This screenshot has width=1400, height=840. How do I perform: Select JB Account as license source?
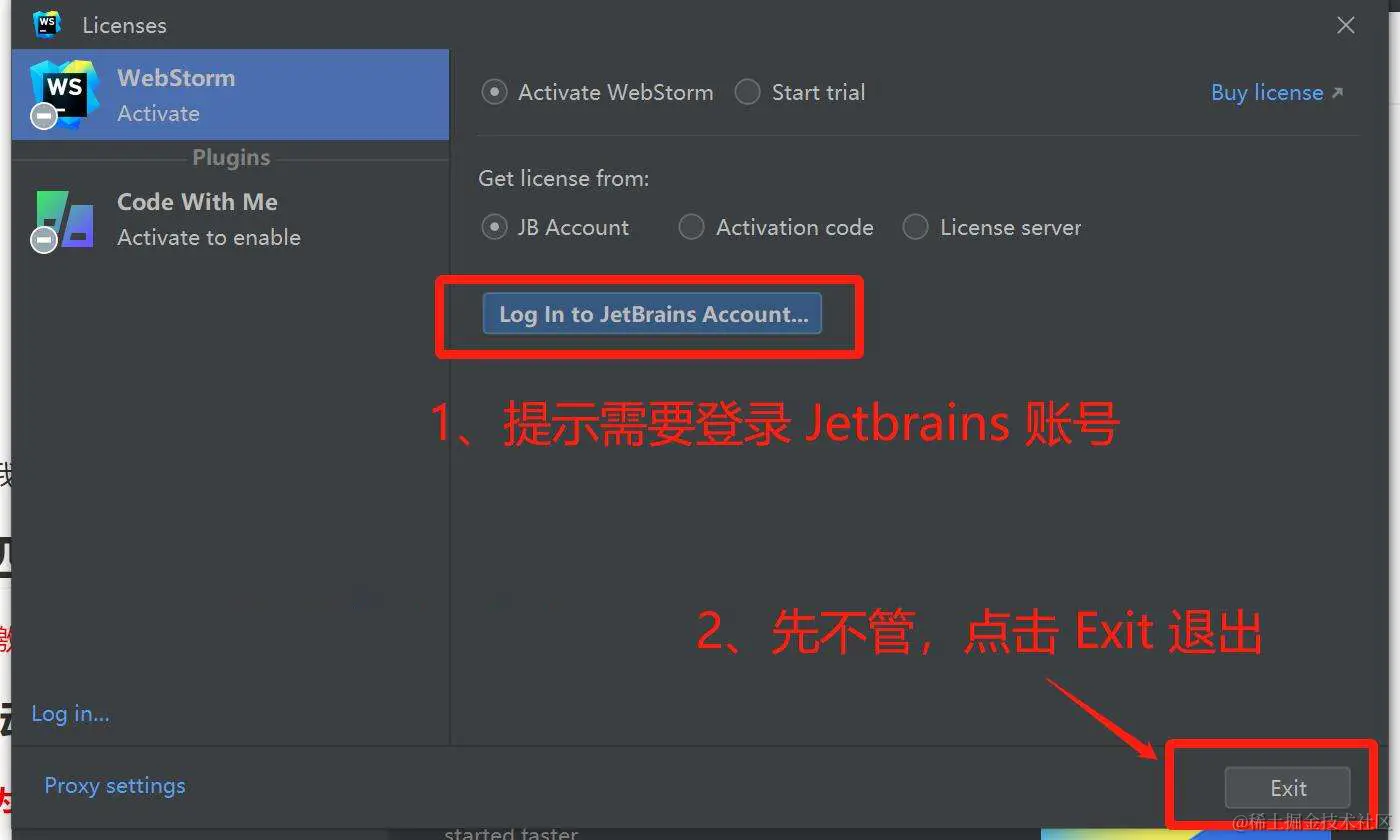[555, 227]
